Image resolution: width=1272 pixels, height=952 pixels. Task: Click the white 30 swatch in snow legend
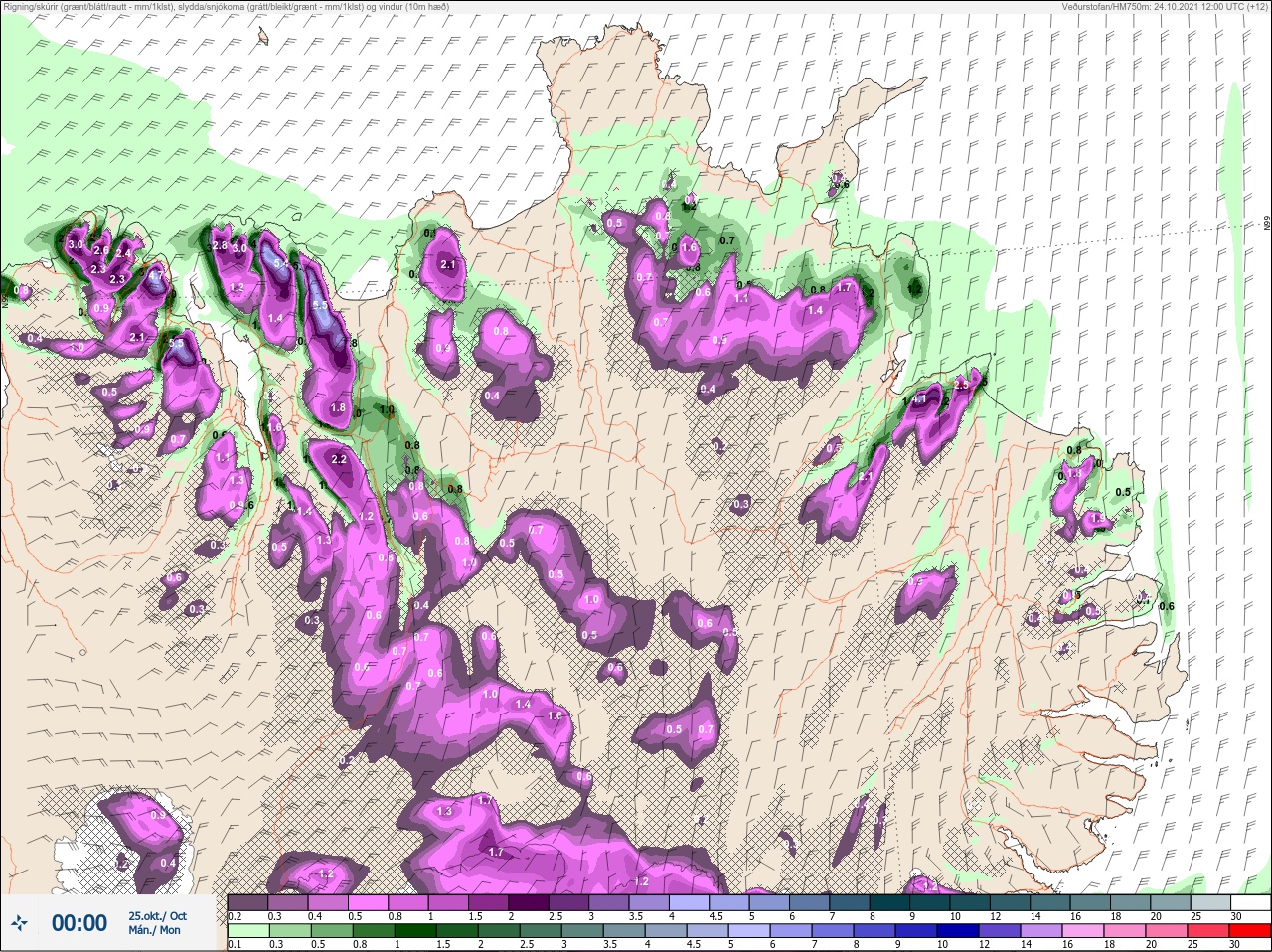pyautogui.click(x=1251, y=903)
